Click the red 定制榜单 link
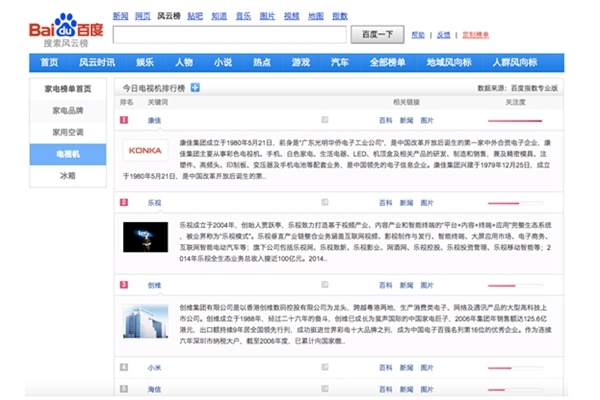600x400 pixels. pyautogui.click(x=476, y=35)
